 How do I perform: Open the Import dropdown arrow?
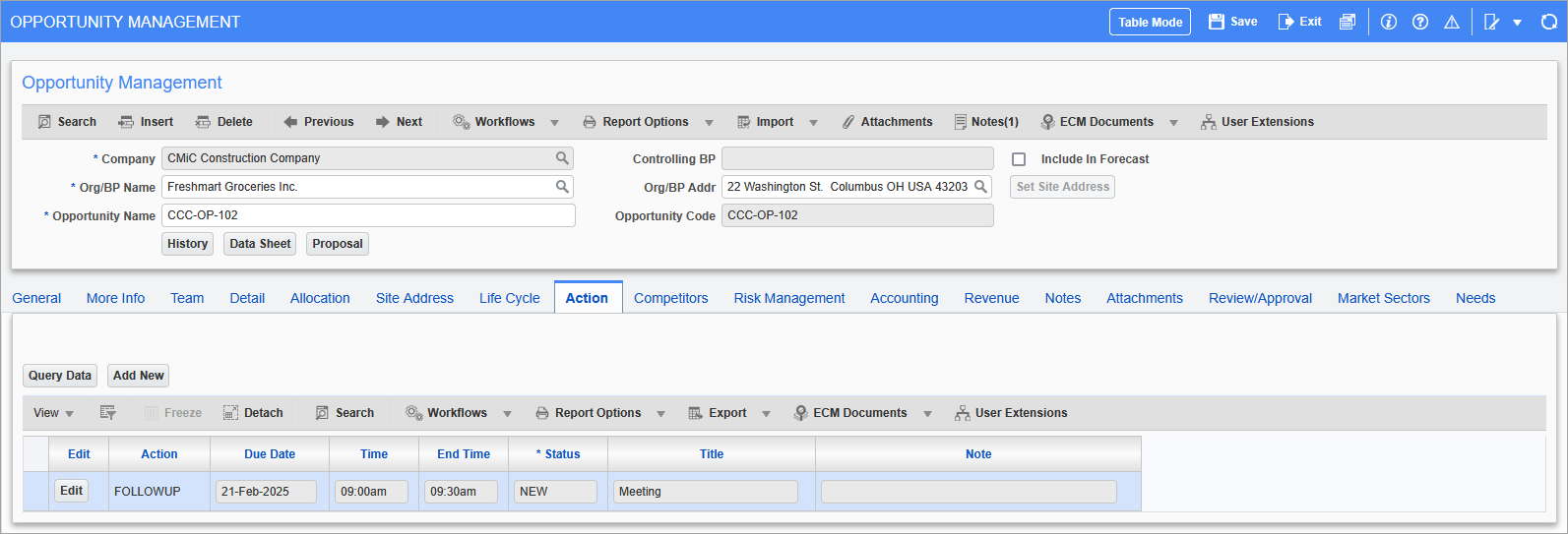coord(813,123)
